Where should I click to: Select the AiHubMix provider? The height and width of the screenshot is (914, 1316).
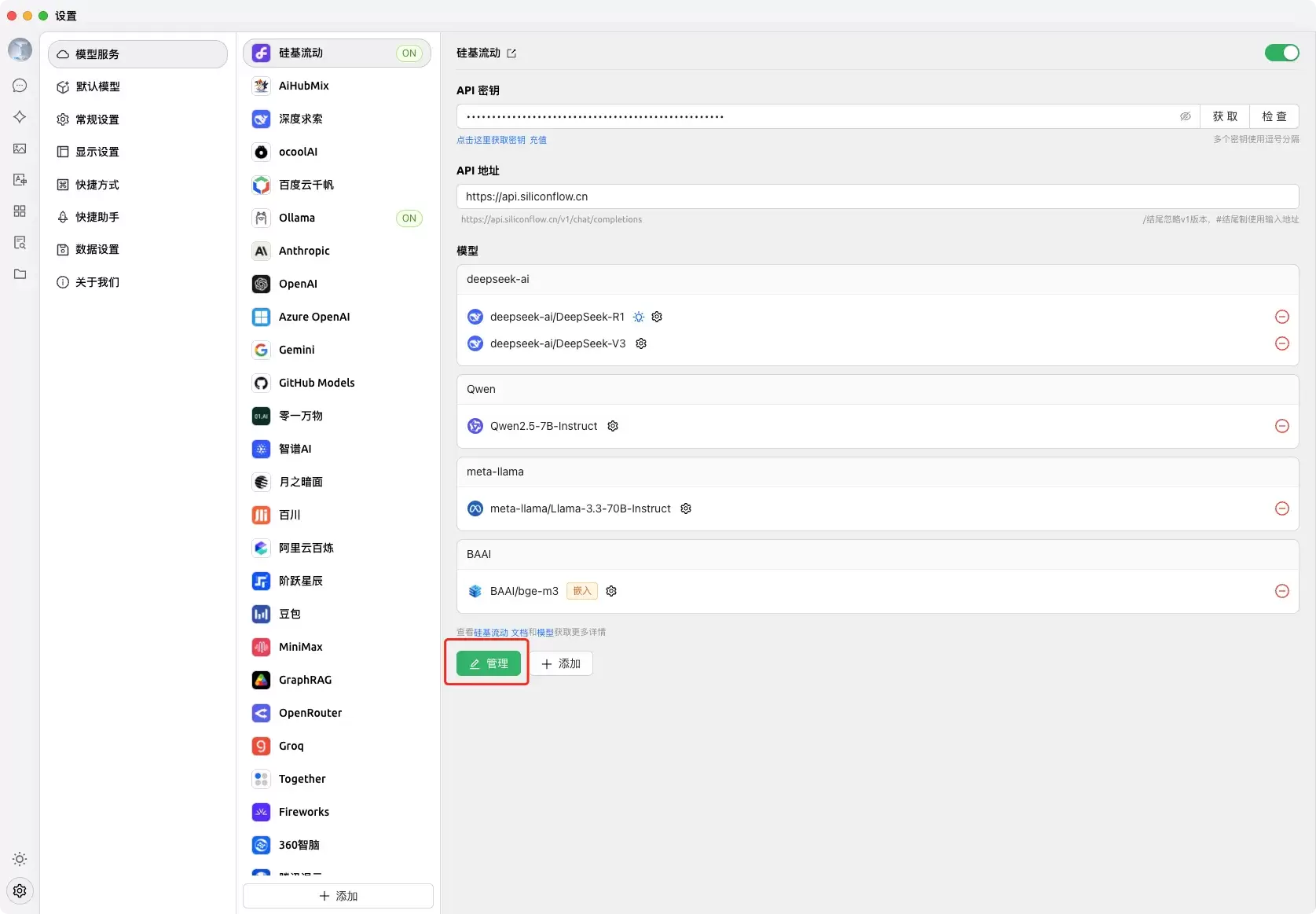(x=337, y=86)
